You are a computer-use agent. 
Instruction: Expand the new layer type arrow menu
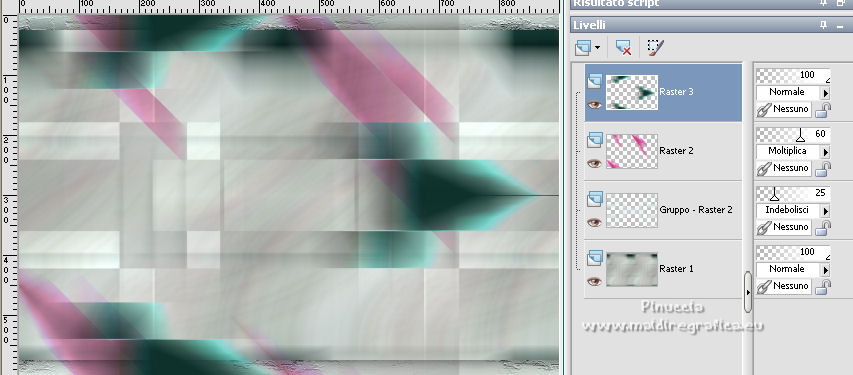597,48
